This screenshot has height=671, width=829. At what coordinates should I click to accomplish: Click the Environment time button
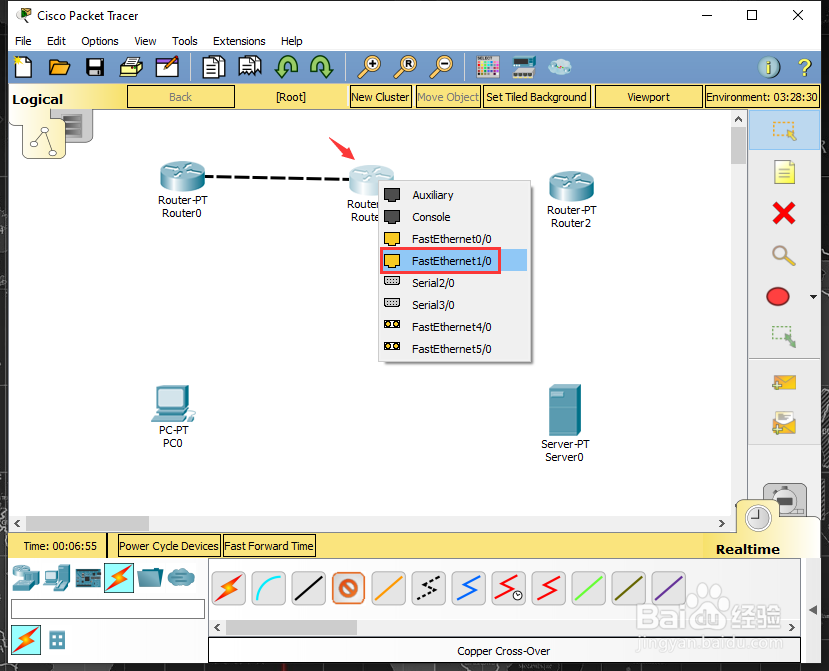[x=762, y=97]
